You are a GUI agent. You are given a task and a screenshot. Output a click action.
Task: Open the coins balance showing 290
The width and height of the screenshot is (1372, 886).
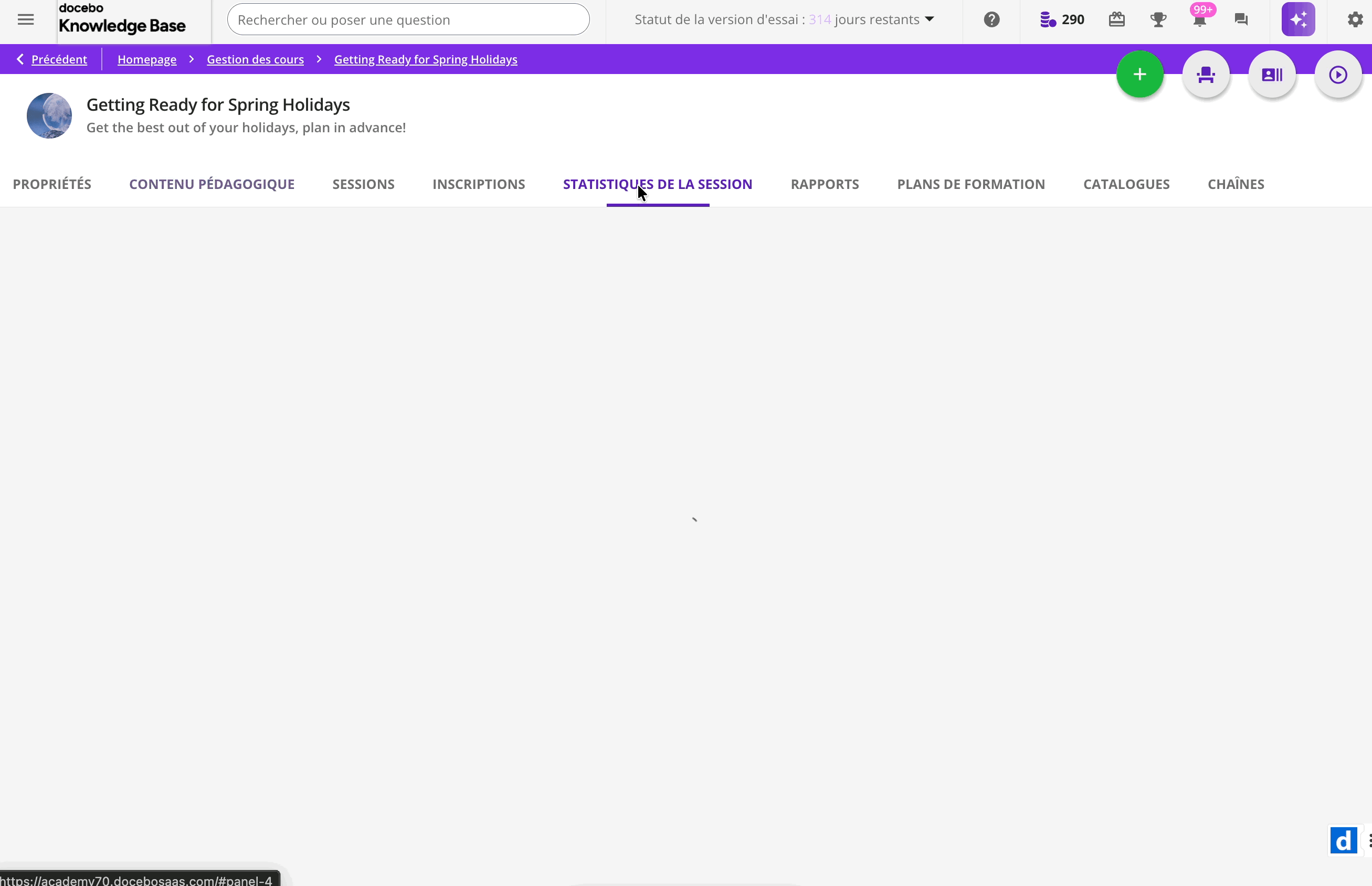click(x=1062, y=19)
